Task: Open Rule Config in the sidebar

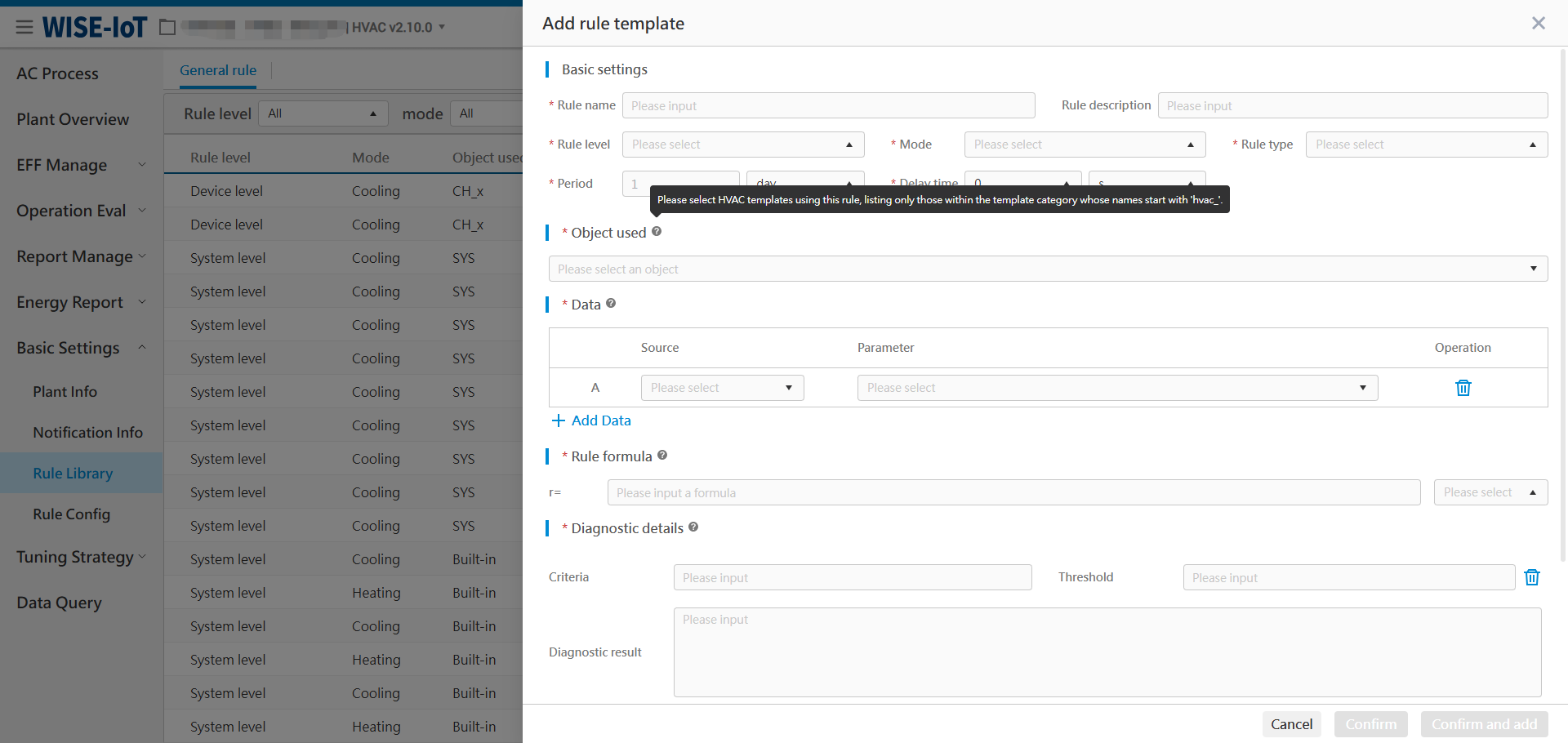Action: click(71, 514)
